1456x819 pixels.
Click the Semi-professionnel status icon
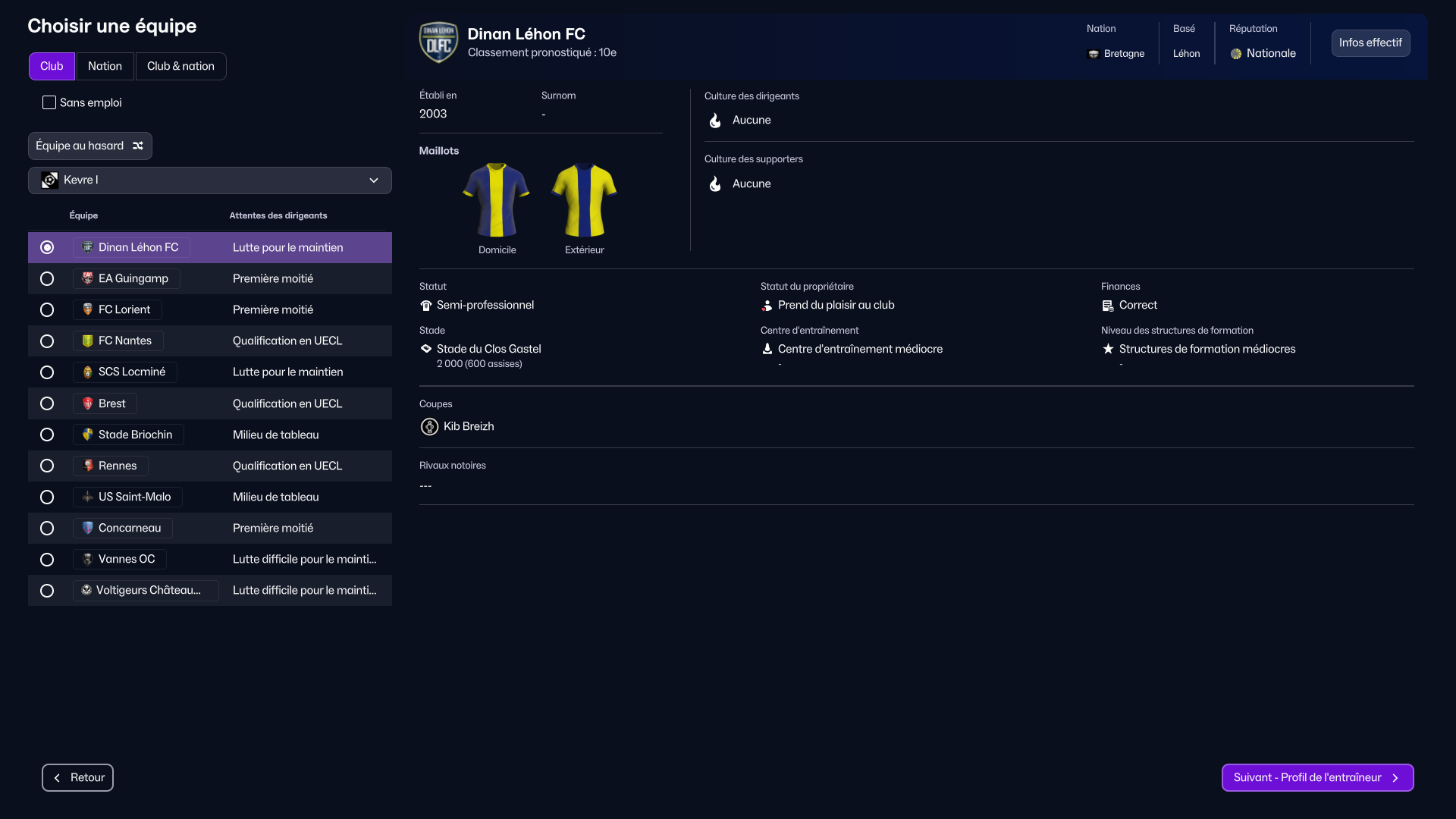click(x=426, y=306)
